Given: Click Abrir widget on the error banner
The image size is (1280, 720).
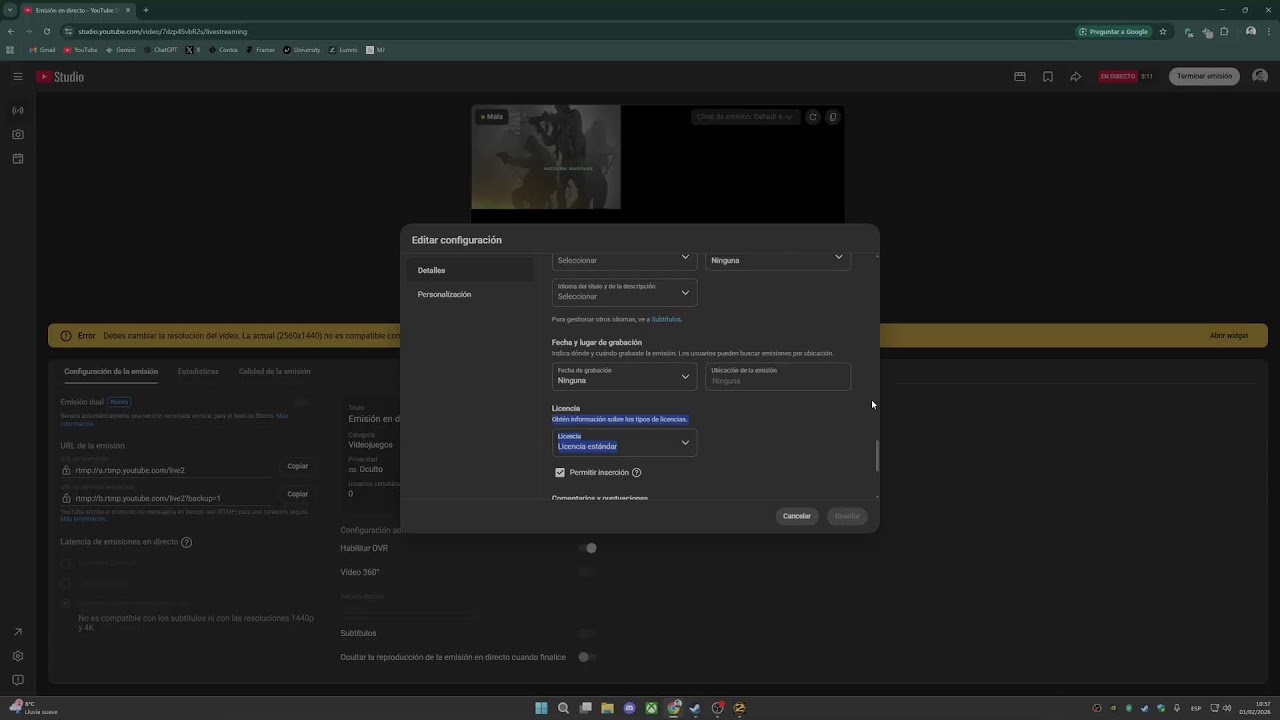Looking at the screenshot, I should [1229, 336].
